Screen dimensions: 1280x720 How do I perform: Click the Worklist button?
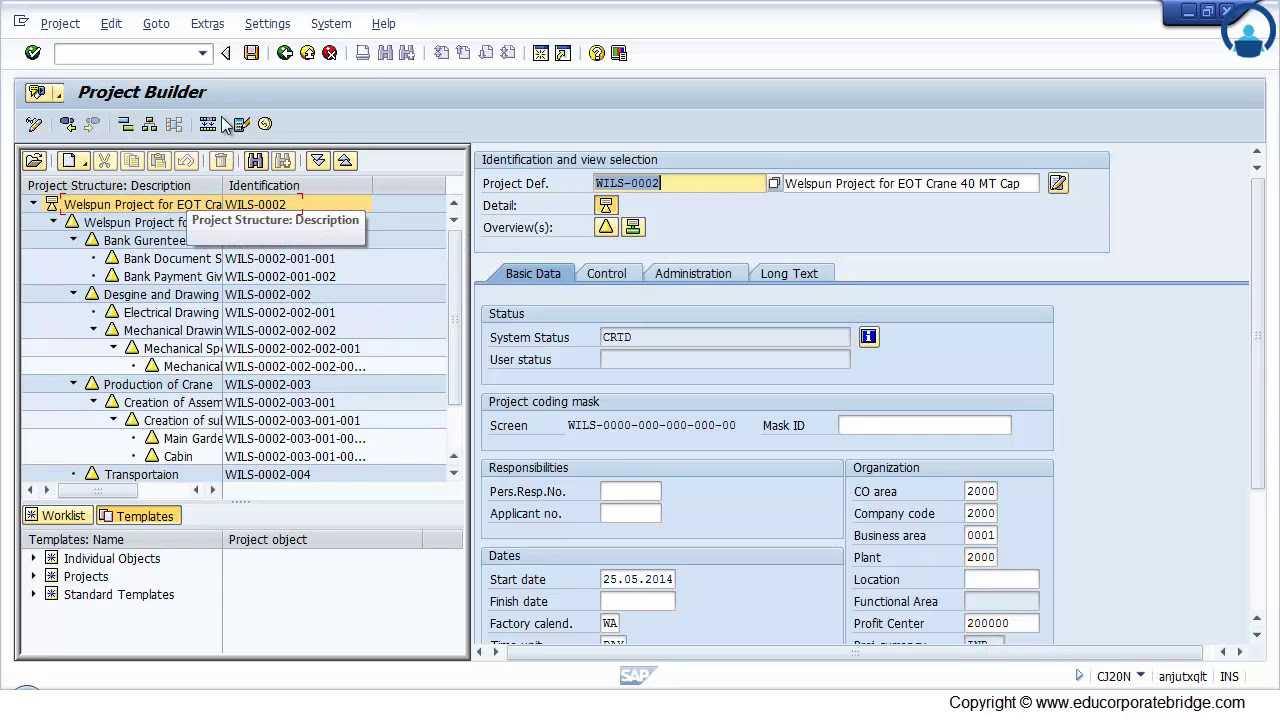click(57, 516)
